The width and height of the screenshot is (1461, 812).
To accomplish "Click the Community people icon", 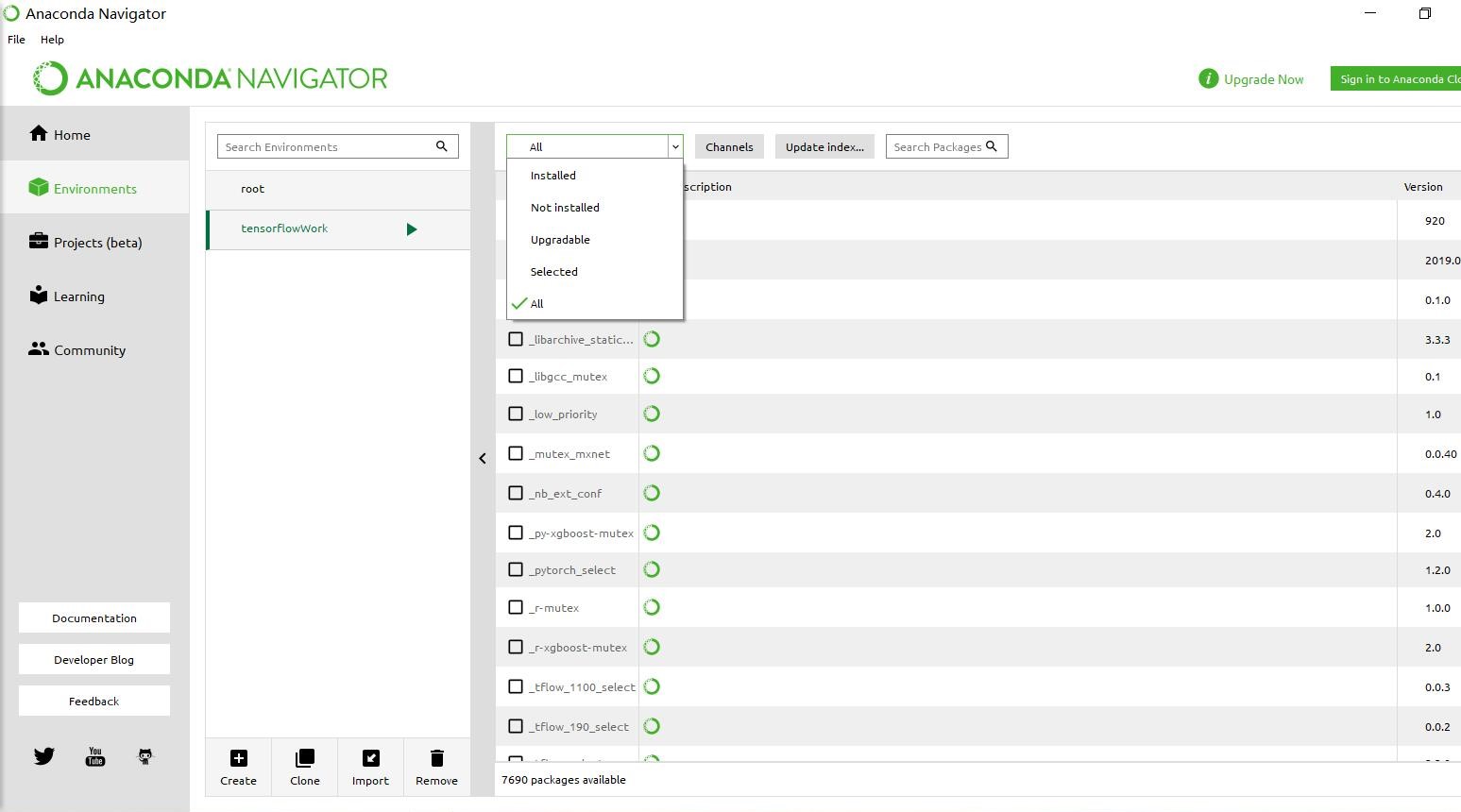I will pos(38,348).
